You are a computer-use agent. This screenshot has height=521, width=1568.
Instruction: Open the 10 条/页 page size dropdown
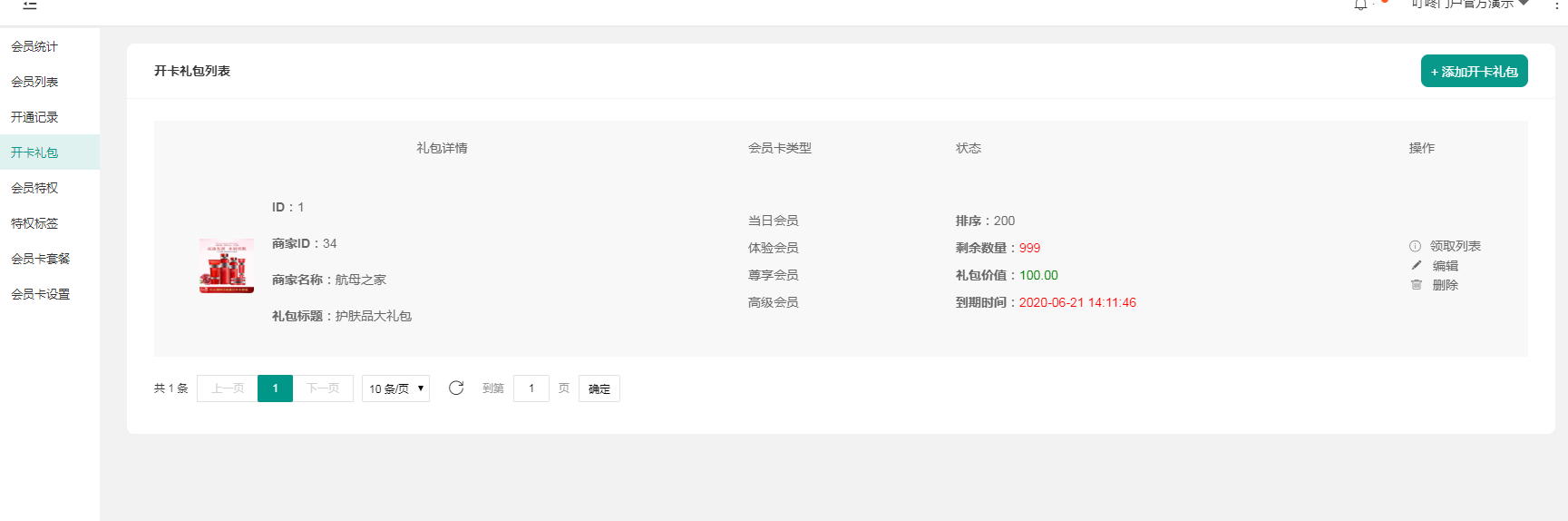tap(395, 388)
